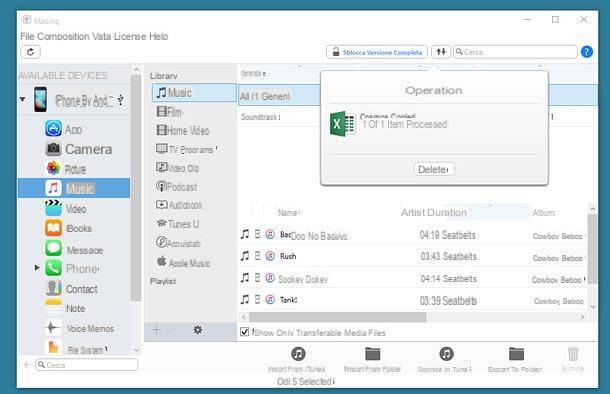Image resolution: width=610 pixels, height=394 pixels.
Task: Open the iBooks section
Action: pyautogui.click(x=68, y=228)
